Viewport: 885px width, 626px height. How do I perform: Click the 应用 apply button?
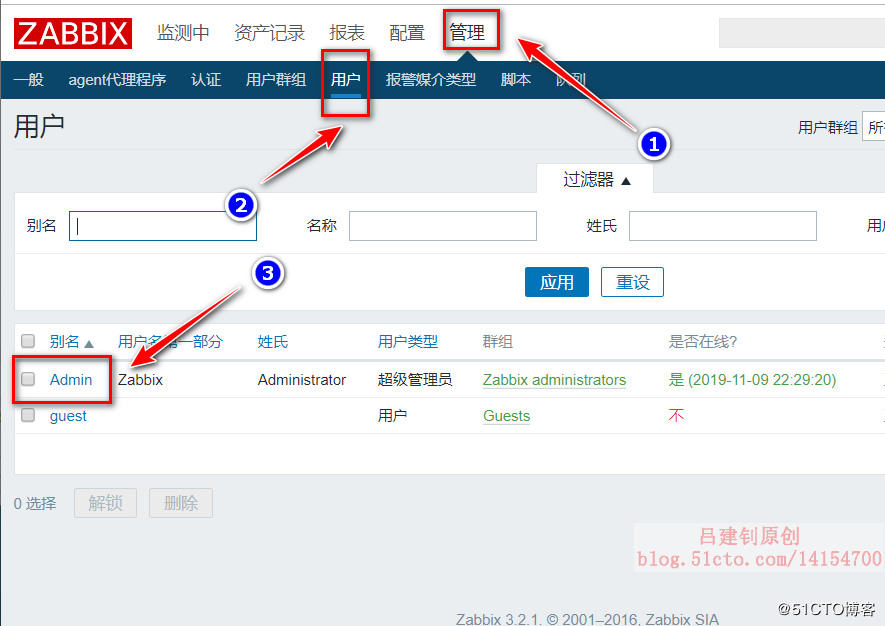[x=557, y=282]
